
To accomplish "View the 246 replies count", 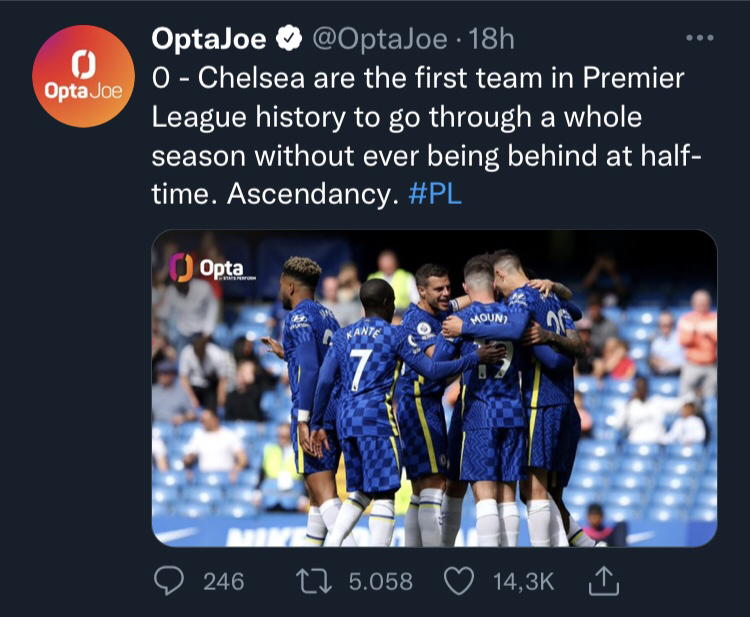I will [x=223, y=581].
